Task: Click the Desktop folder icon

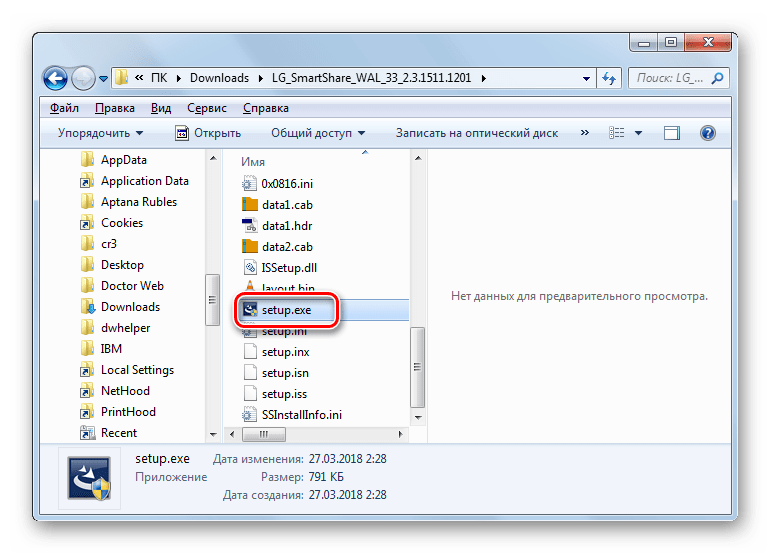Action: [88, 265]
